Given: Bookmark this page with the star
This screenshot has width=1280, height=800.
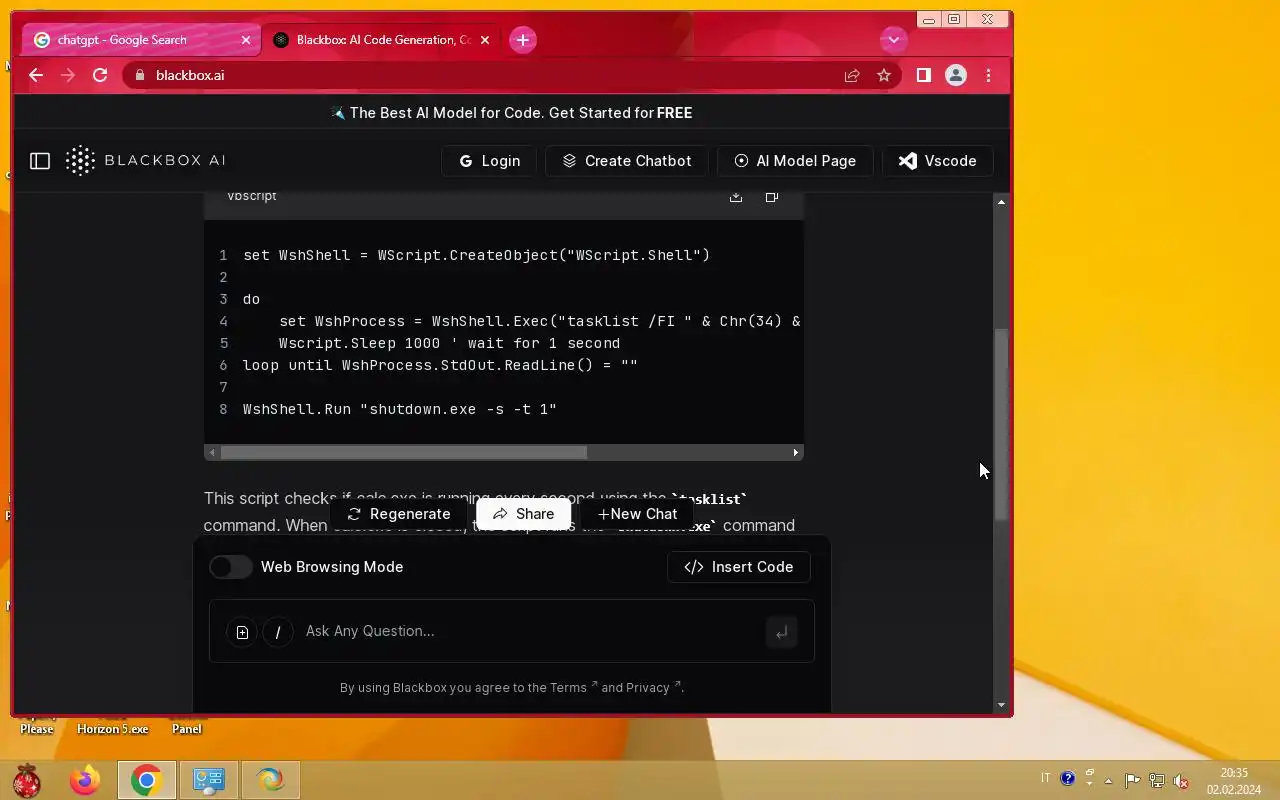Looking at the screenshot, I should click(x=884, y=75).
